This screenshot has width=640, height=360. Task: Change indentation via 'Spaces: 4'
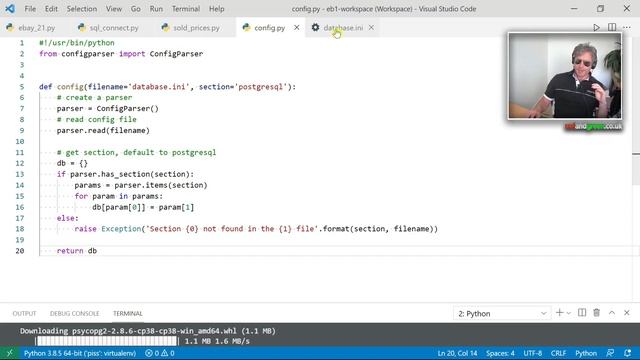[x=500, y=353]
